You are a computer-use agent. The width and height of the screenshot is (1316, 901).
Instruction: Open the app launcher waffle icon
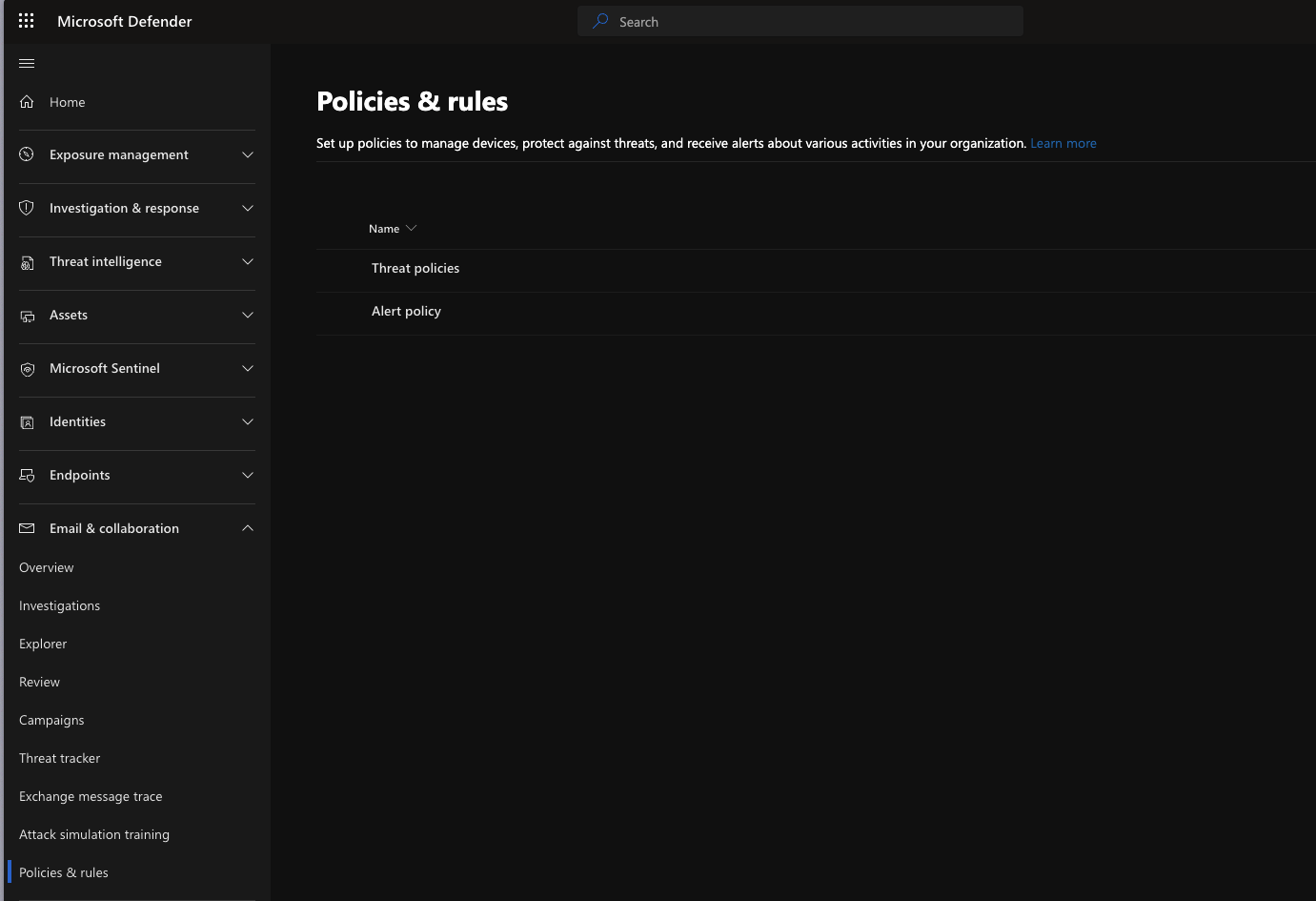(27, 21)
